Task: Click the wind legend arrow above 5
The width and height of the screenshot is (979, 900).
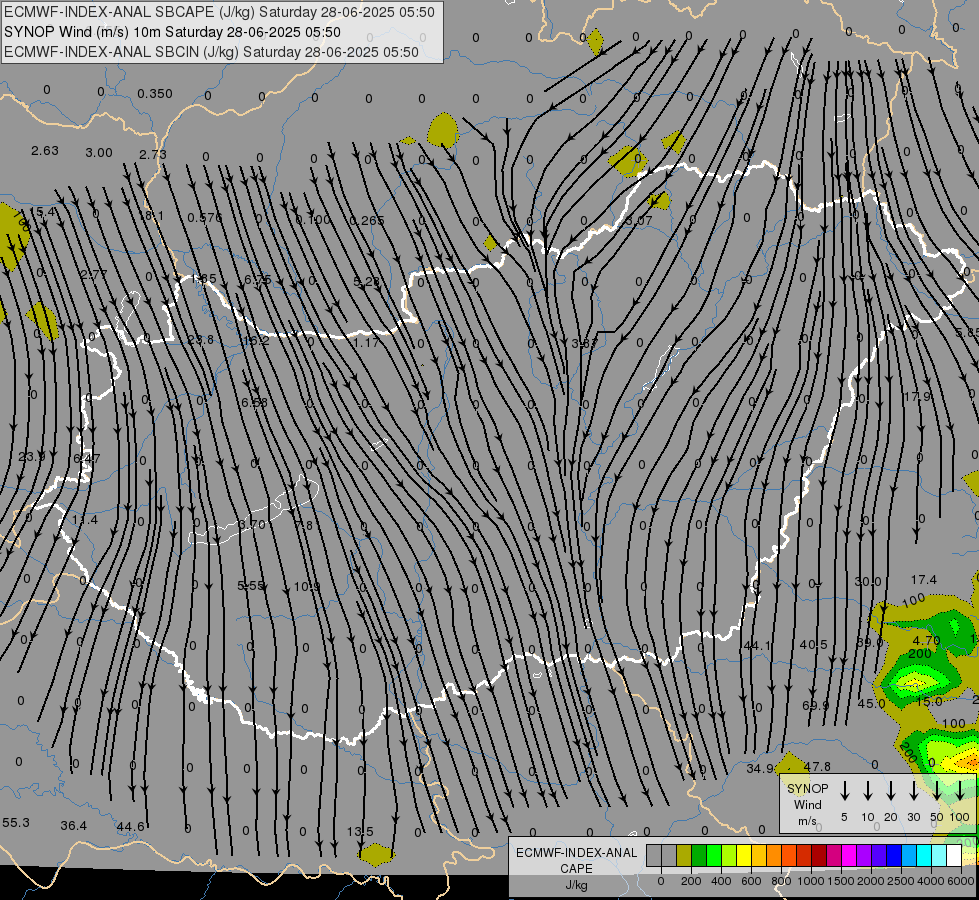Action: (845, 790)
